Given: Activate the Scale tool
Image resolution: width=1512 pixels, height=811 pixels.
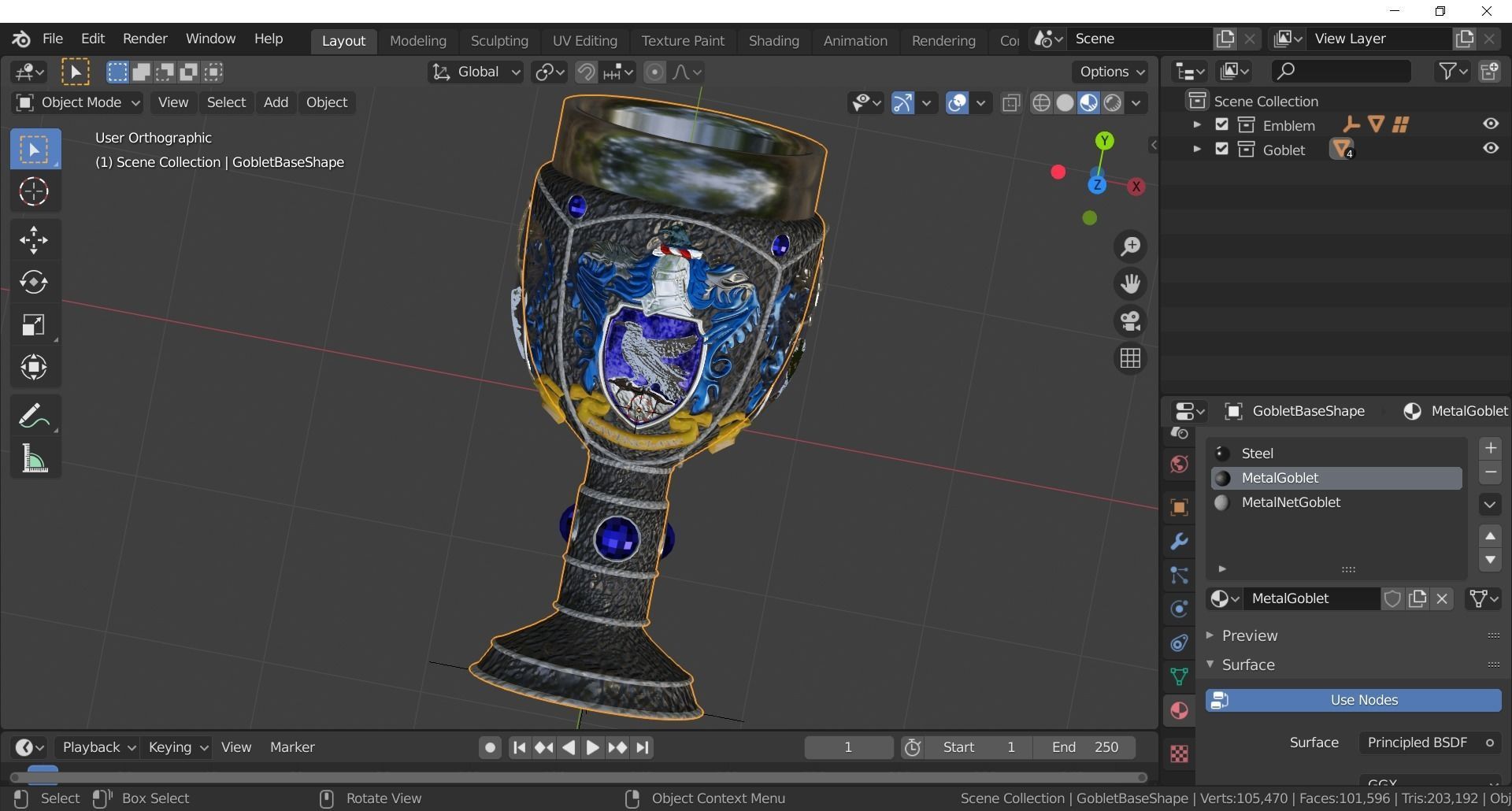Looking at the screenshot, I should [x=34, y=324].
